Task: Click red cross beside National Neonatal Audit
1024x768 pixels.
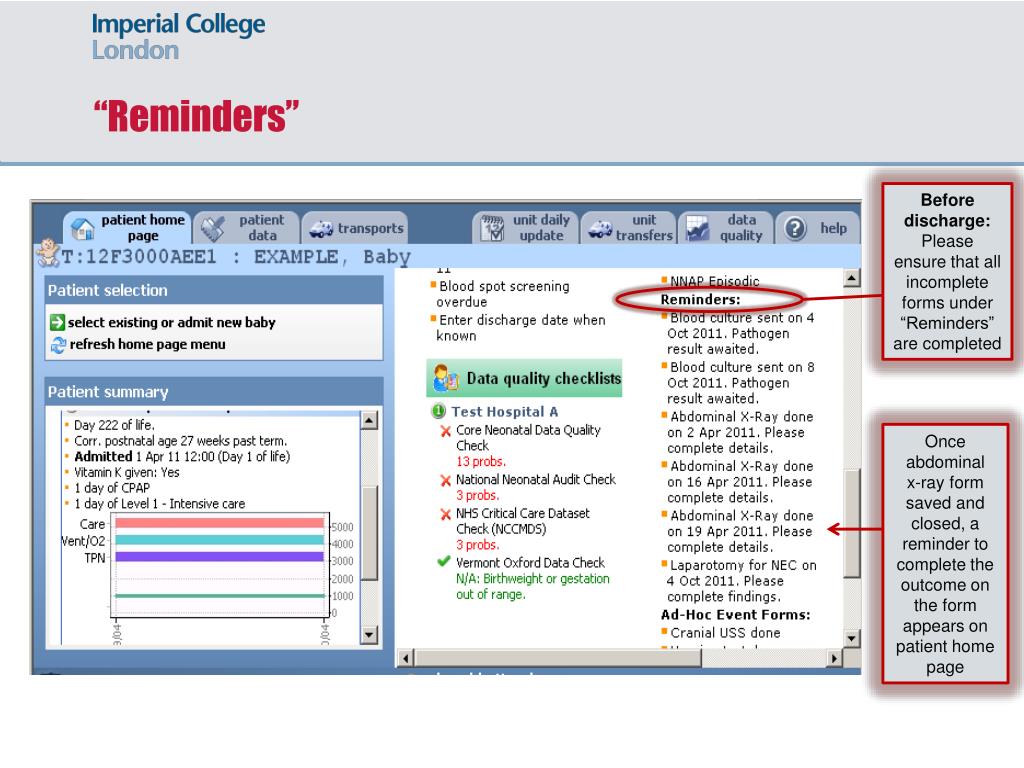Action: (445, 481)
